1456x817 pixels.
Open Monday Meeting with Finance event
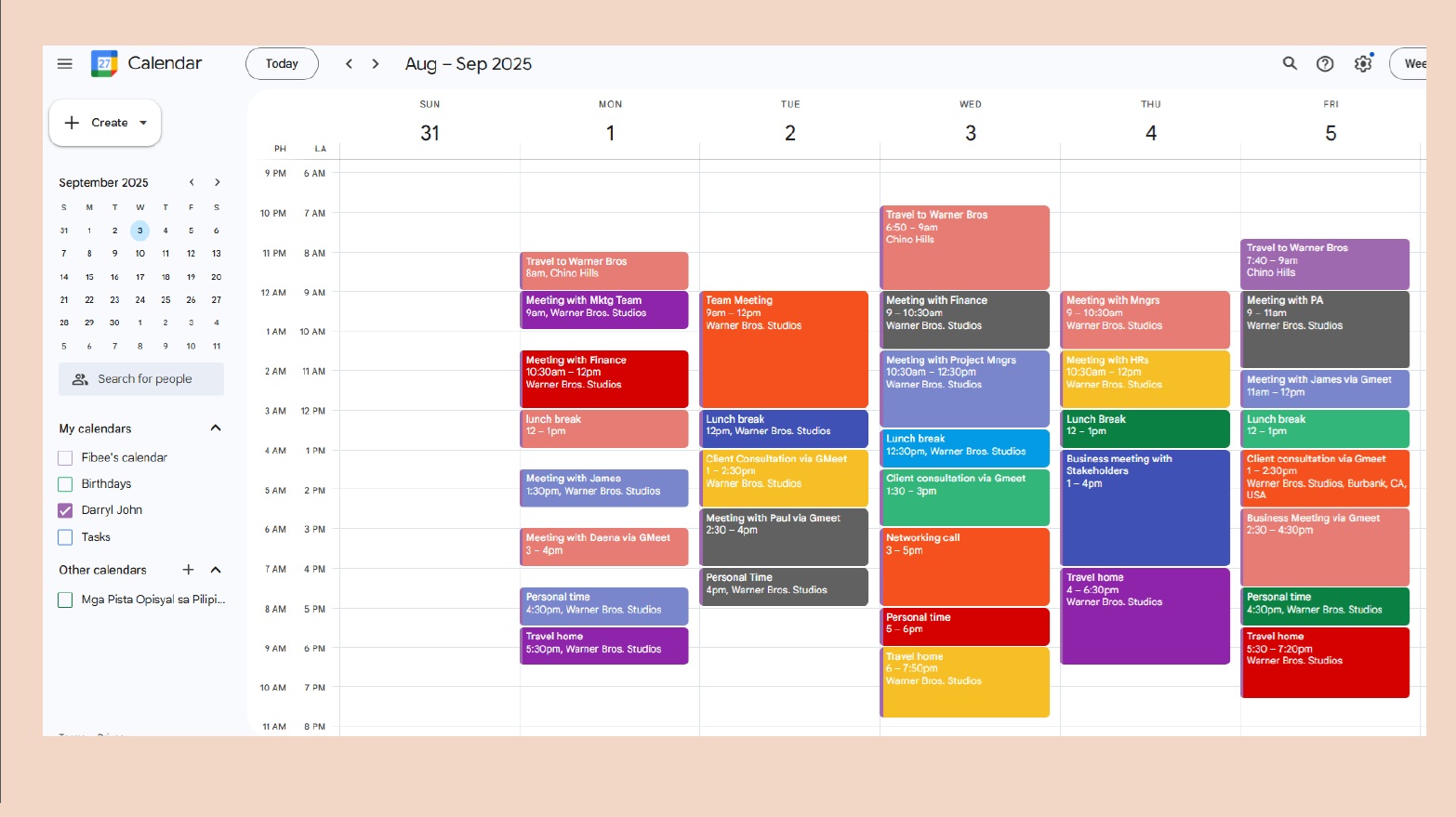click(x=604, y=379)
